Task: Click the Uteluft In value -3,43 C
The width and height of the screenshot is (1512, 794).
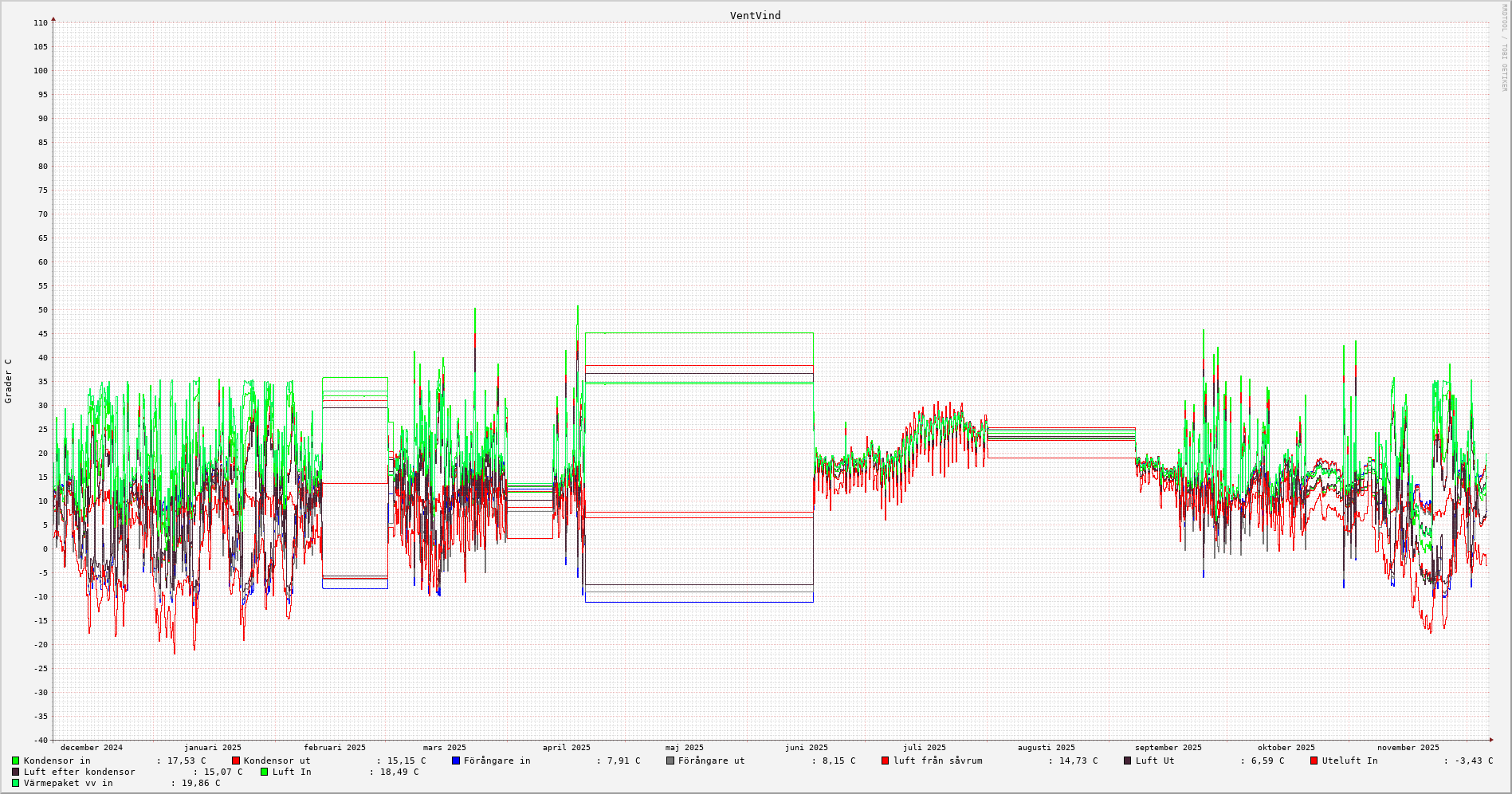Action: click(x=1471, y=761)
